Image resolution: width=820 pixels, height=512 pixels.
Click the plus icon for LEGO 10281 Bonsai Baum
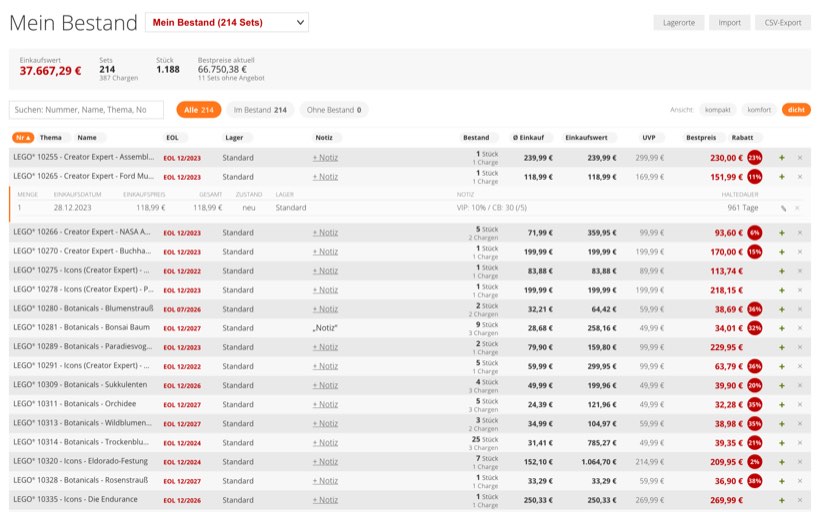tap(782, 328)
